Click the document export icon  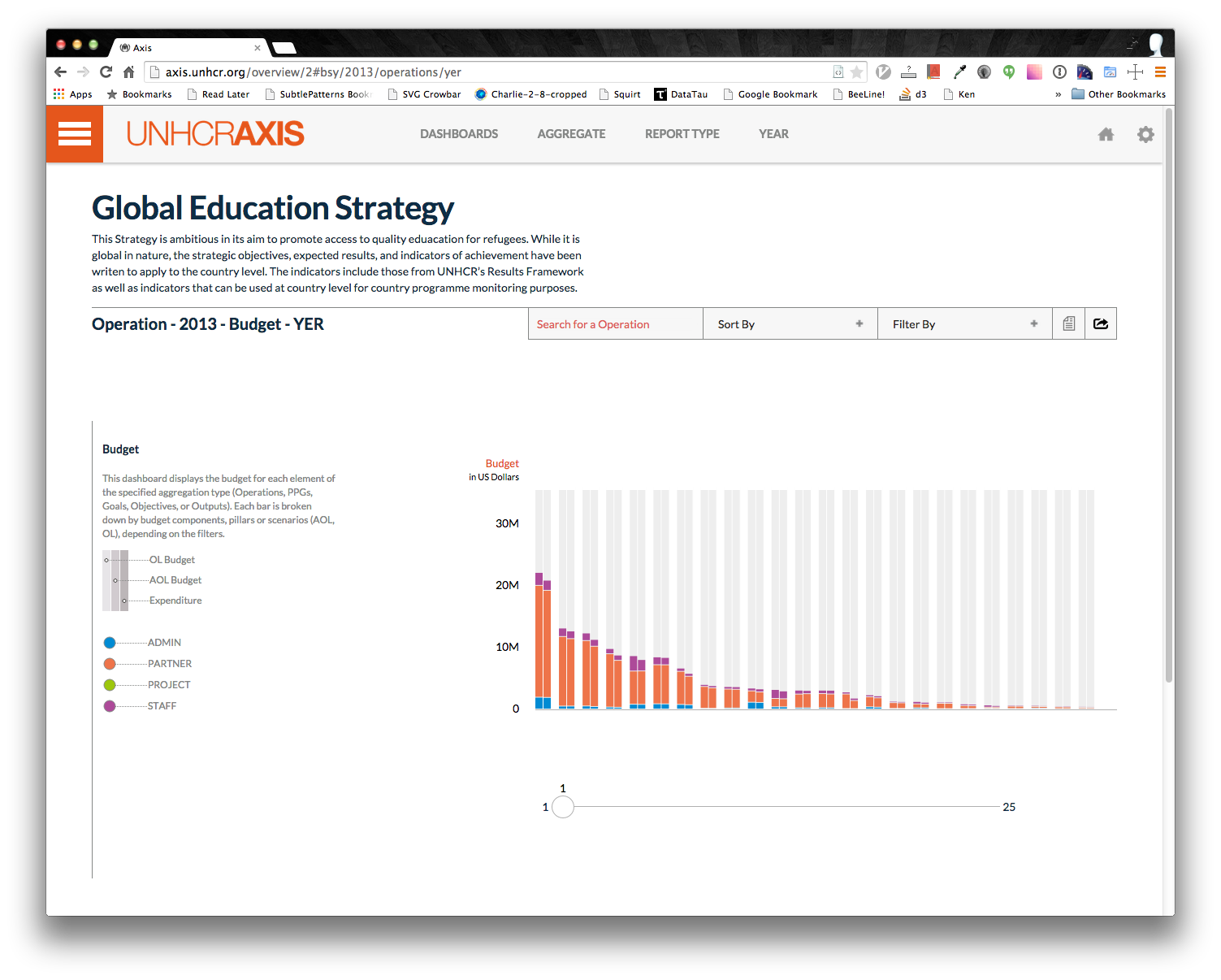pos(1068,323)
